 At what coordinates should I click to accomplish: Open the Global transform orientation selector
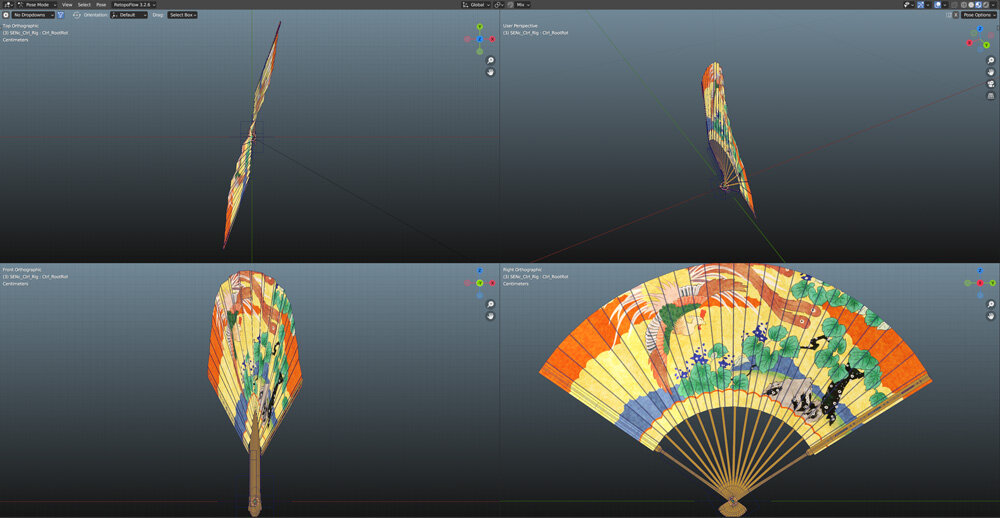(476, 4)
